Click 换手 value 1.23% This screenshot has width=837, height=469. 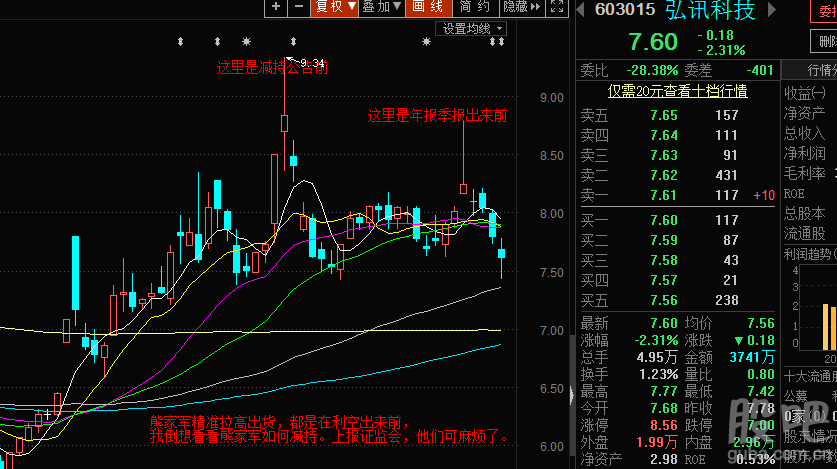[659, 375]
